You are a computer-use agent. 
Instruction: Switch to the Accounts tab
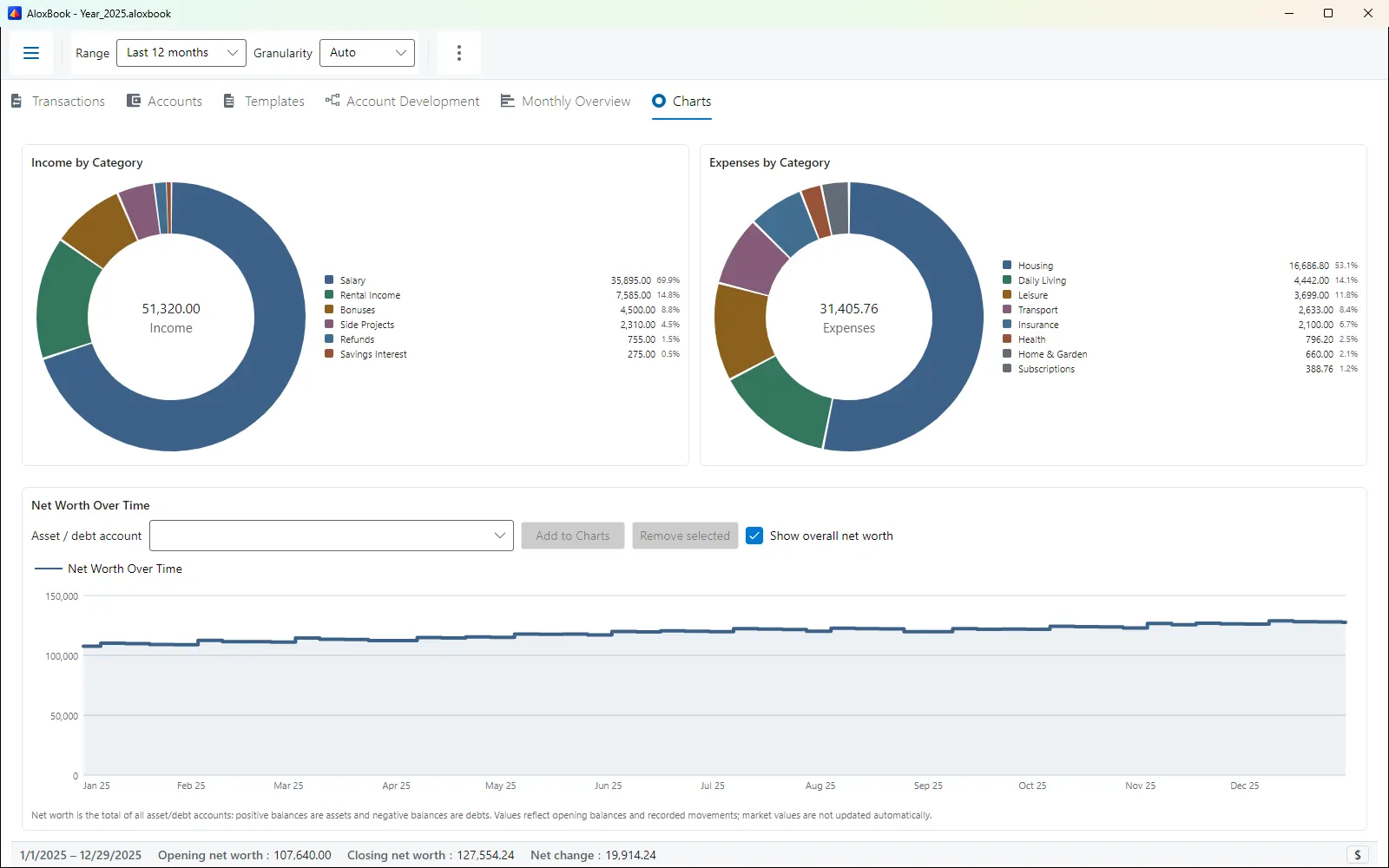164,101
